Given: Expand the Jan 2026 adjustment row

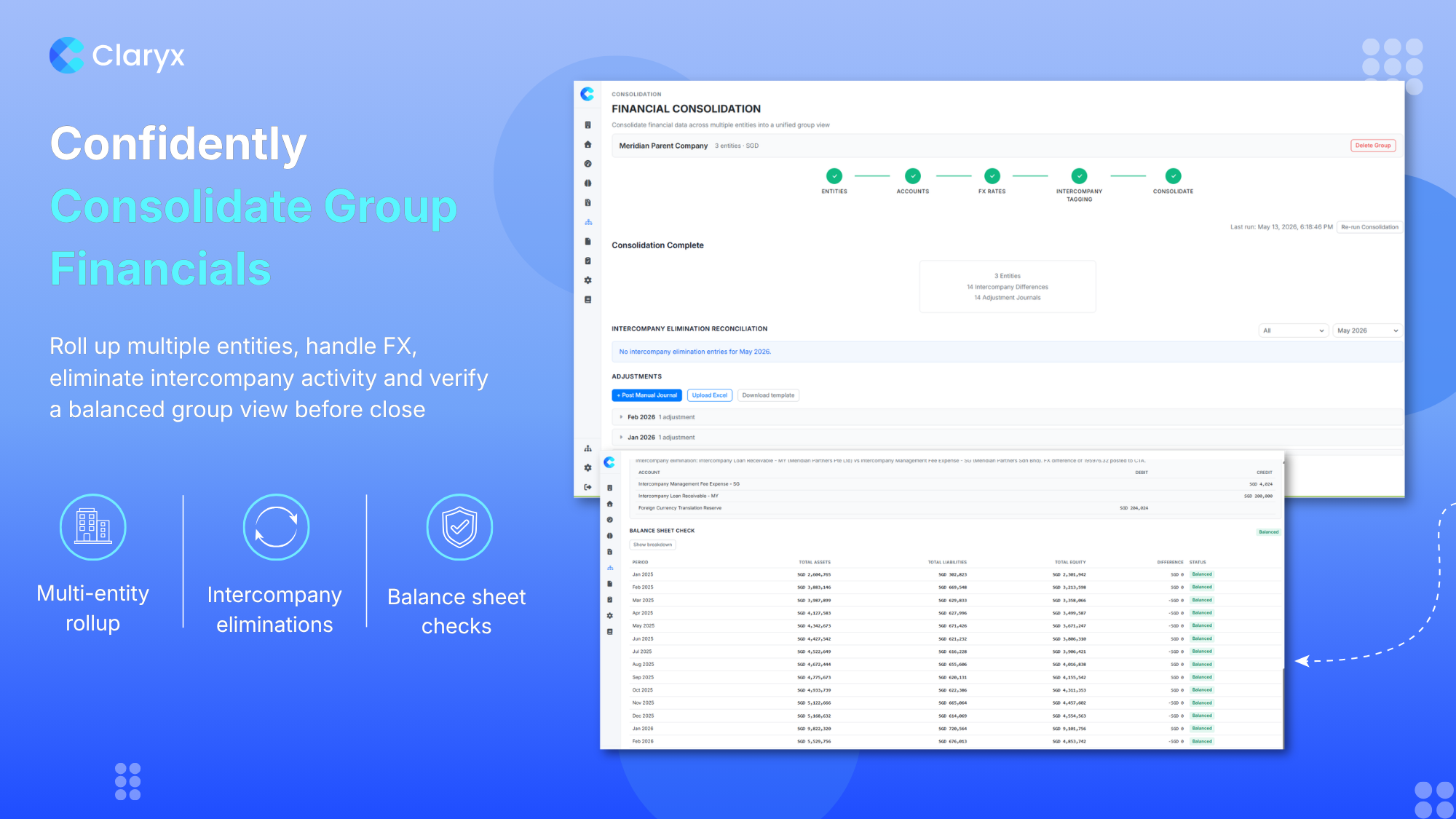Looking at the screenshot, I should pos(1008,438).
